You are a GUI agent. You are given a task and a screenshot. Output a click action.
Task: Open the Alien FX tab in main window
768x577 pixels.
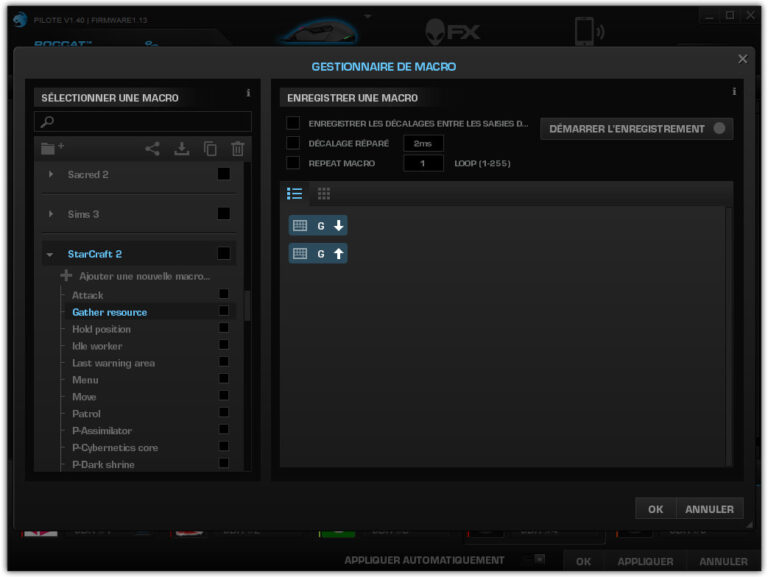click(453, 32)
